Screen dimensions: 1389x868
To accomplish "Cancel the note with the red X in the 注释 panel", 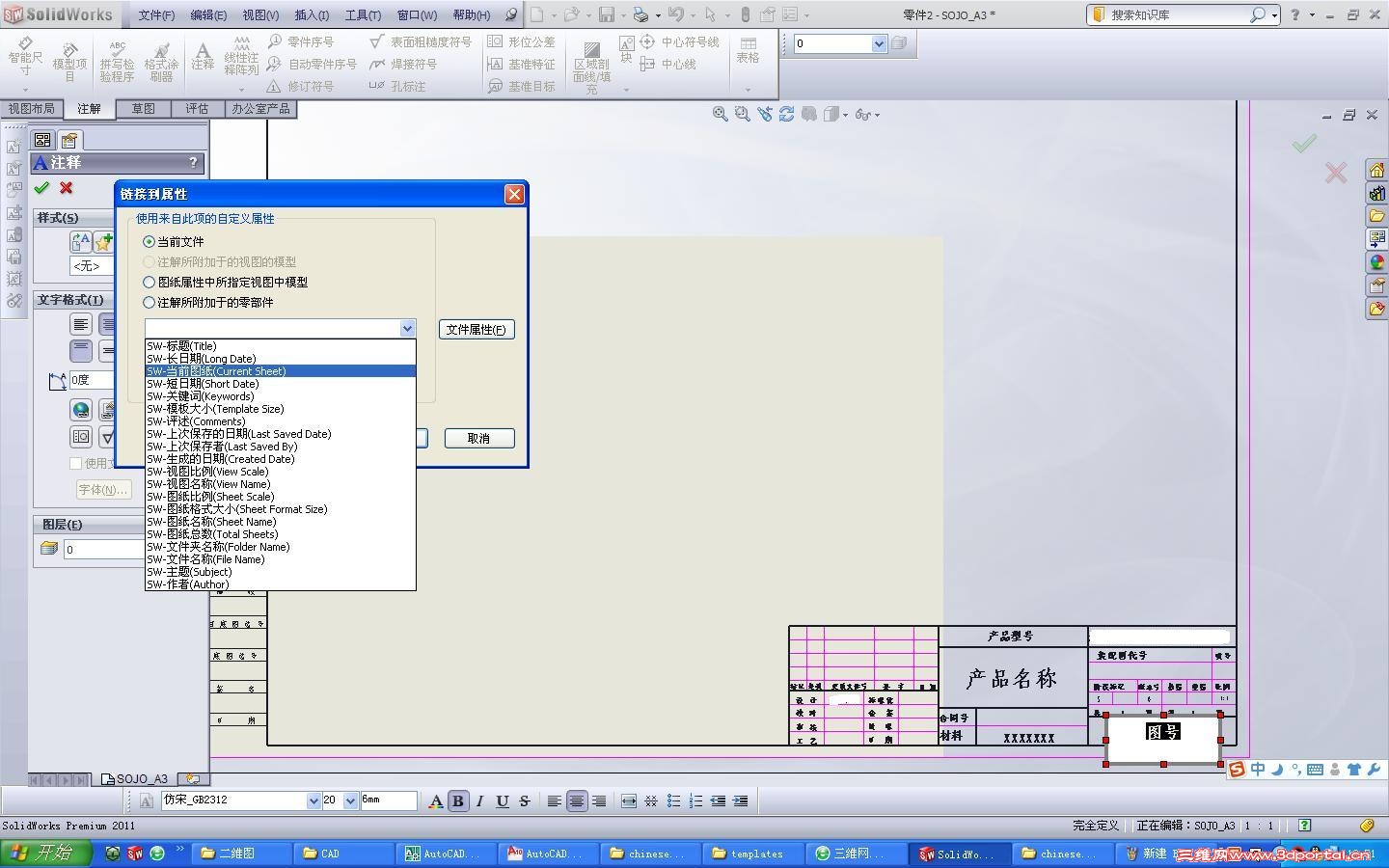I will click(x=66, y=188).
